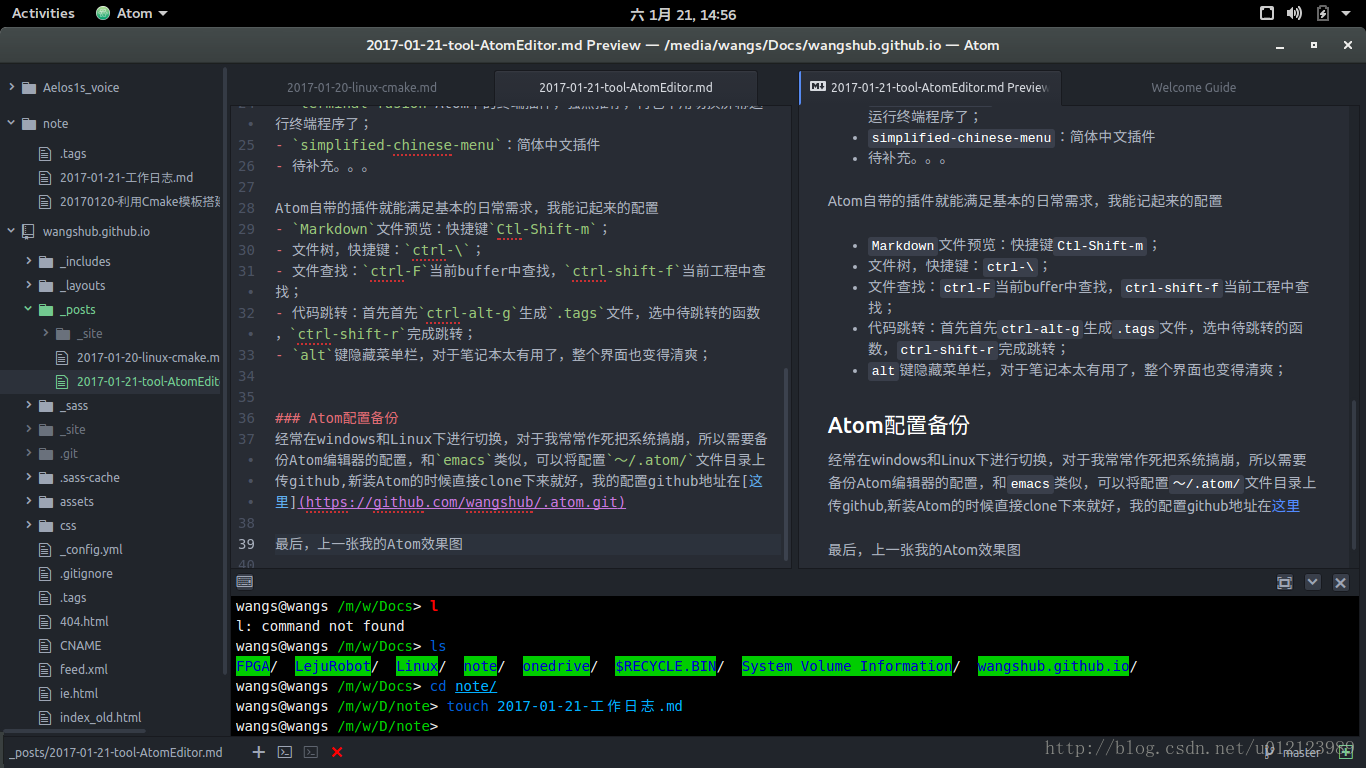Image resolution: width=1366 pixels, height=768 pixels.
Task: Maximize the terminal panel
Action: point(1285,582)
